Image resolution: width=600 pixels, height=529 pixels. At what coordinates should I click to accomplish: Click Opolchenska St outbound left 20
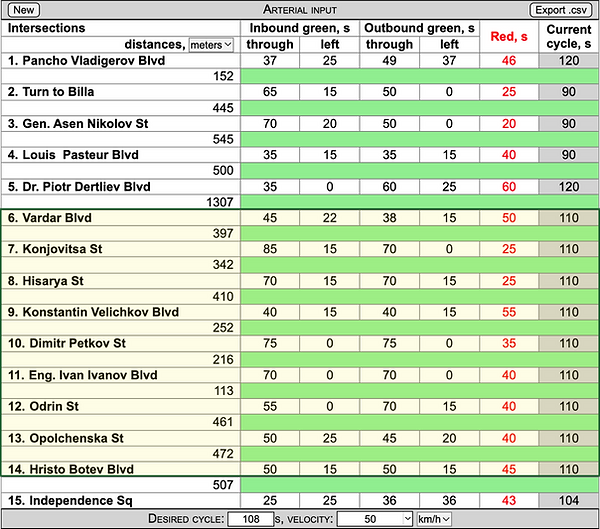click(449, 438)
